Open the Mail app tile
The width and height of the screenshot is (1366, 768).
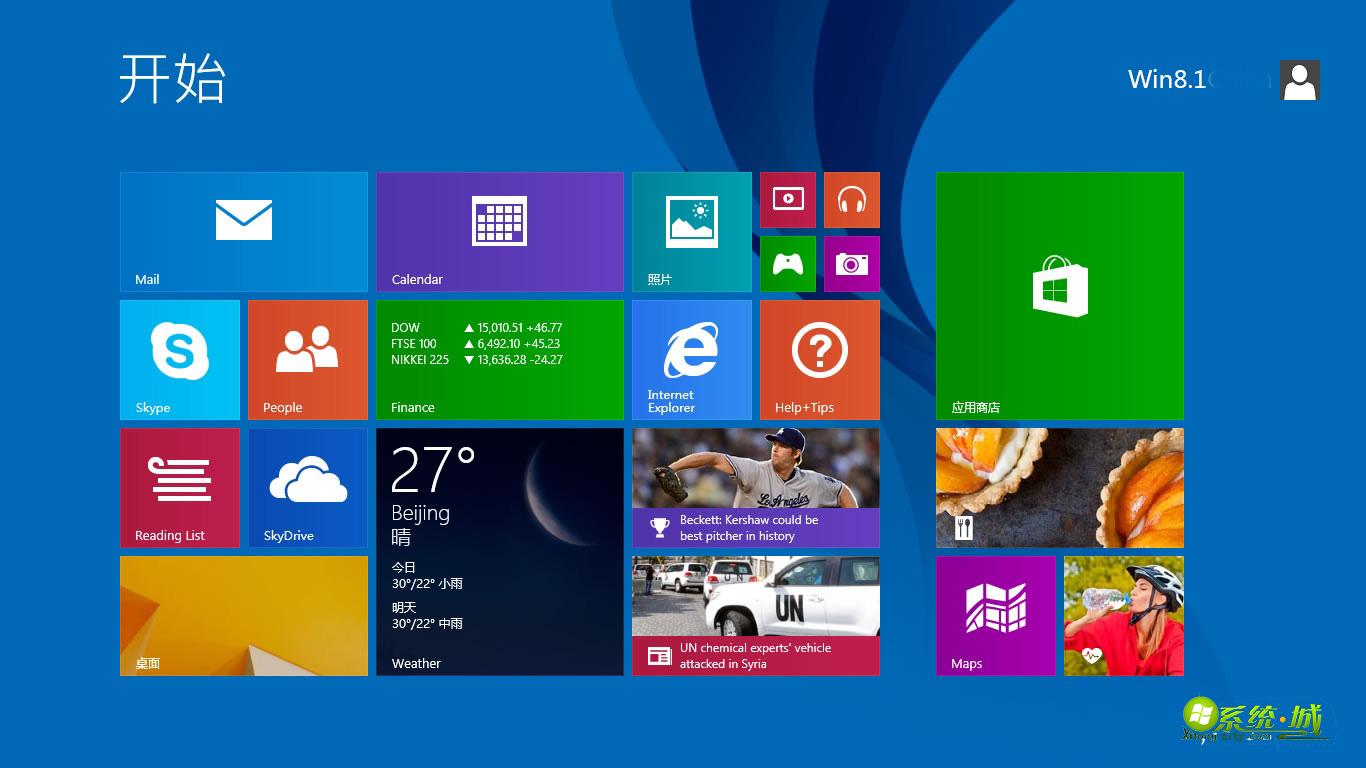(x=243, y=231)
